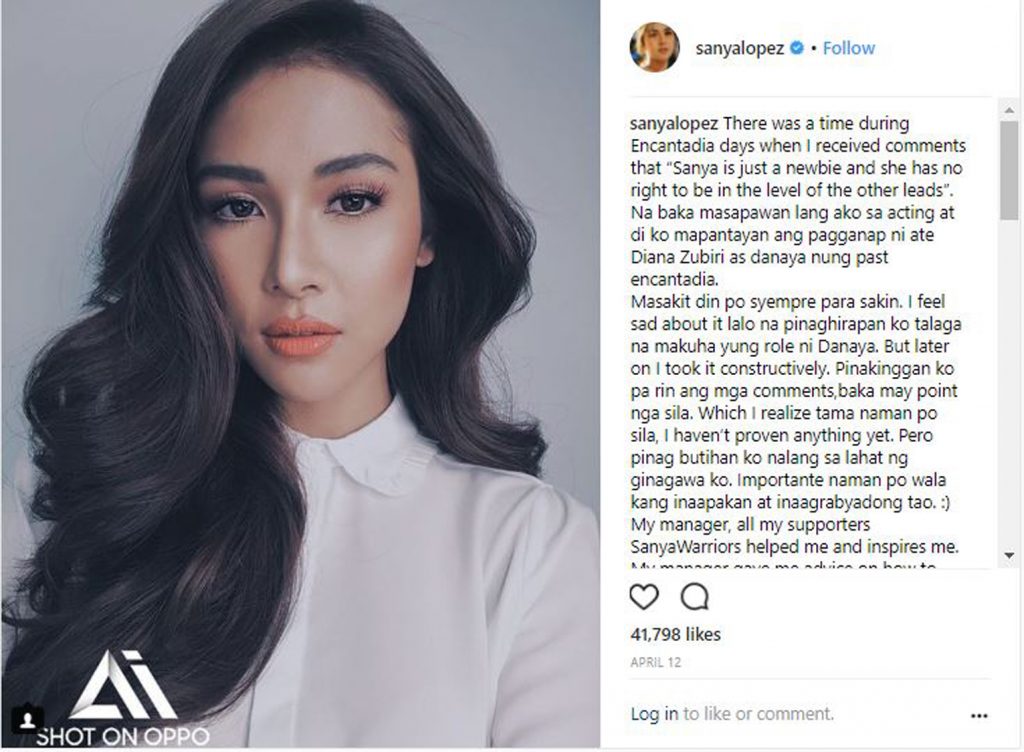Like the post with the heart icon
The height and width of the screenshot is (752, 1024).
(x=644, y=597)
